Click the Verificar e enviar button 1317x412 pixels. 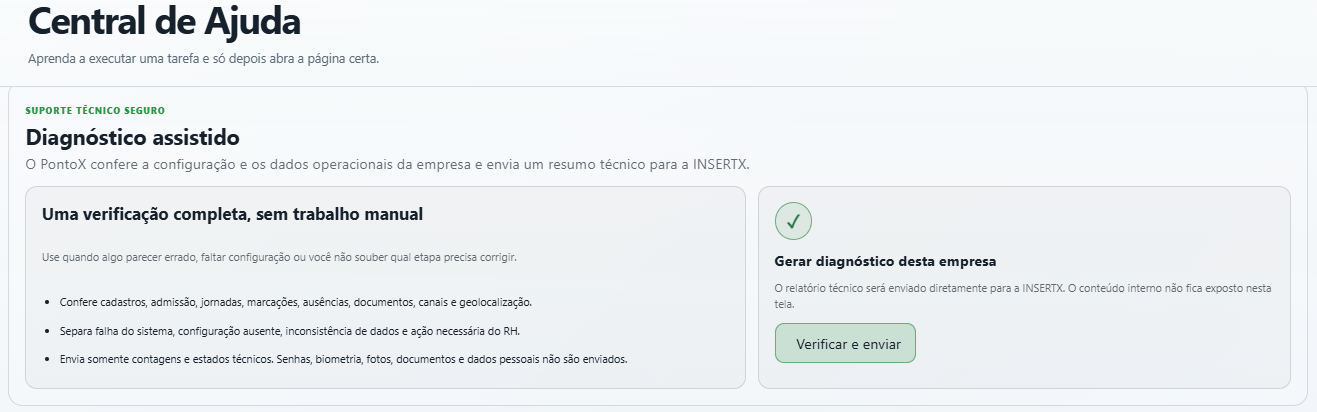845,343
